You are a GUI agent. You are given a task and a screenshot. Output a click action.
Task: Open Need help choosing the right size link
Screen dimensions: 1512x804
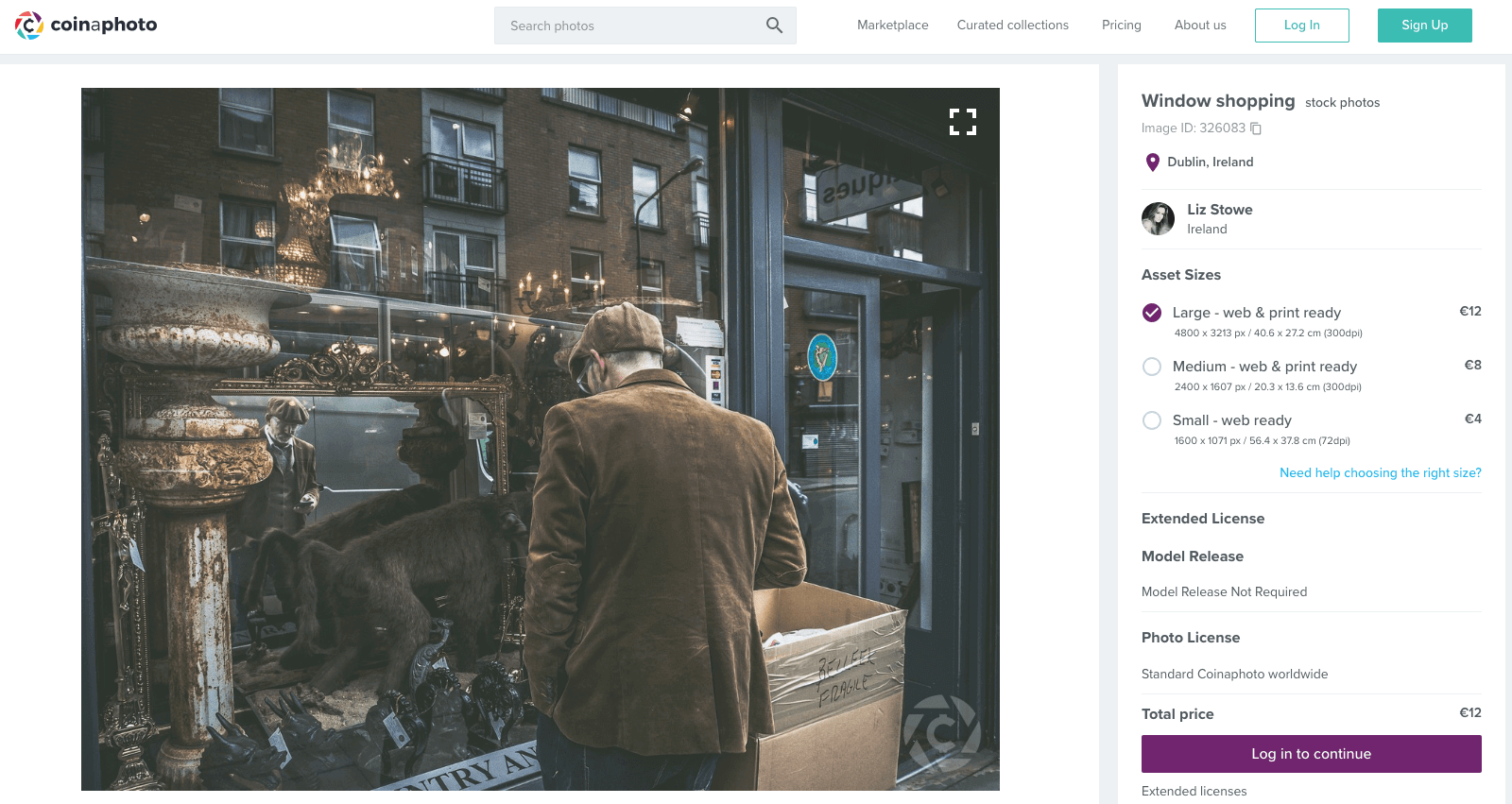1380,472
